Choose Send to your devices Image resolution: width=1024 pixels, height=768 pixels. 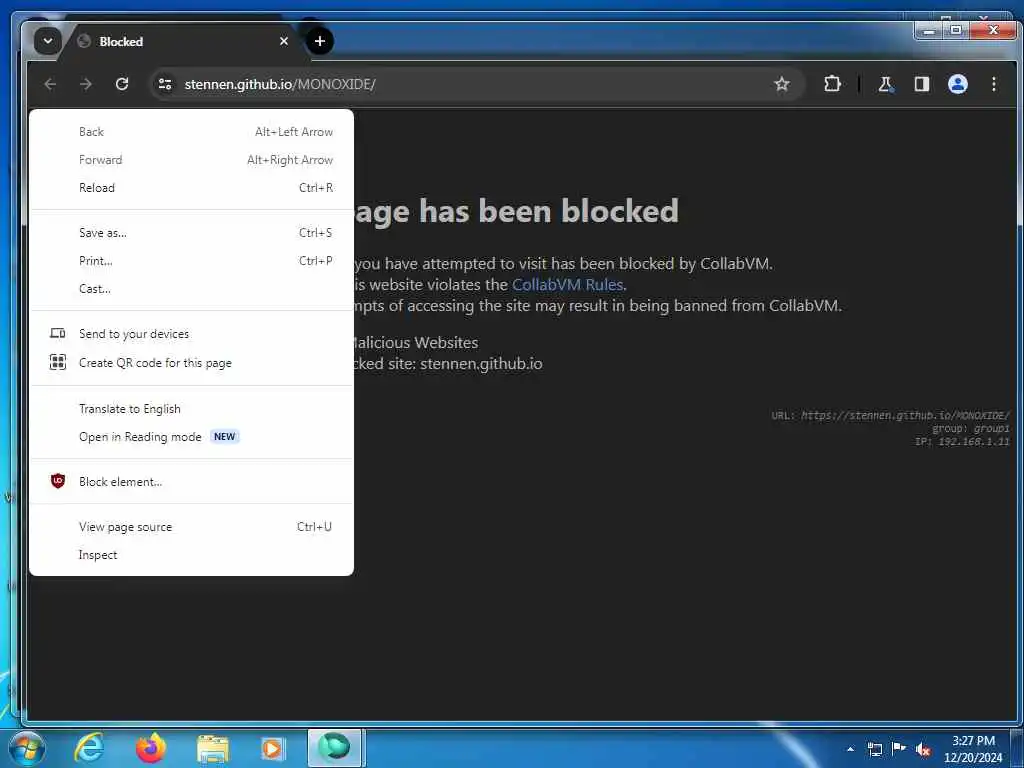point(191,334)
